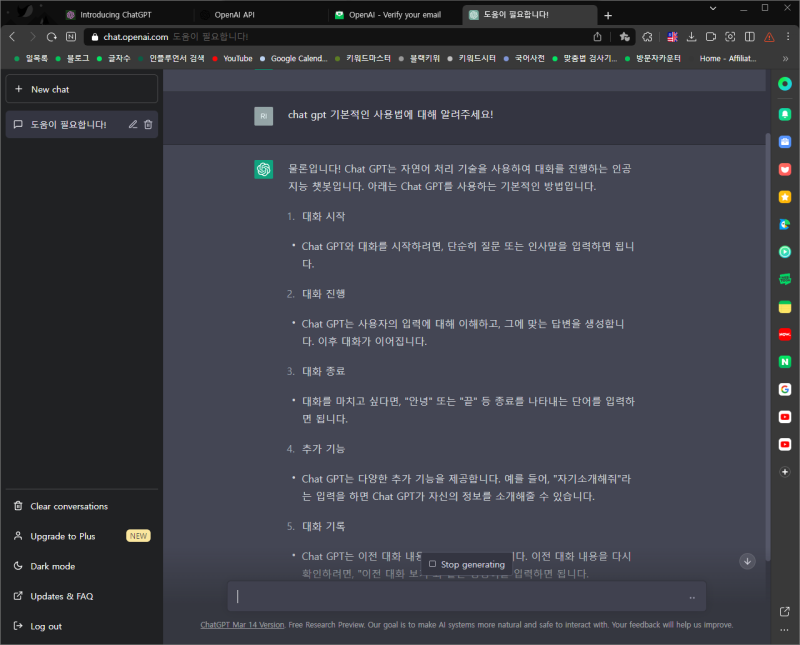Screen dimensions: 800x645
Task: Click the red warning triangle toolbar icon
Action: point(768,35)
